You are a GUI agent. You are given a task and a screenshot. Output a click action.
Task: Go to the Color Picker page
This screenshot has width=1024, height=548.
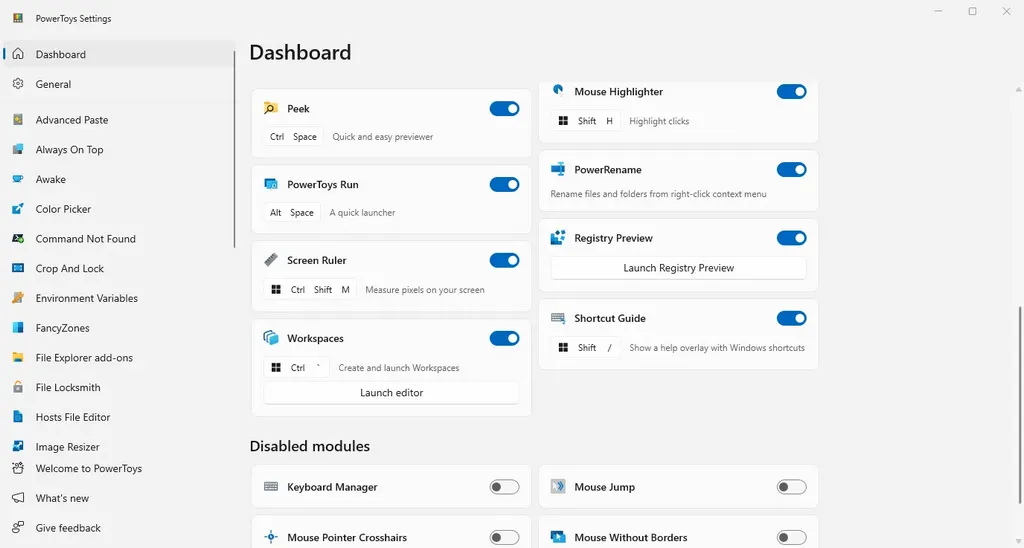pos(118,209)
